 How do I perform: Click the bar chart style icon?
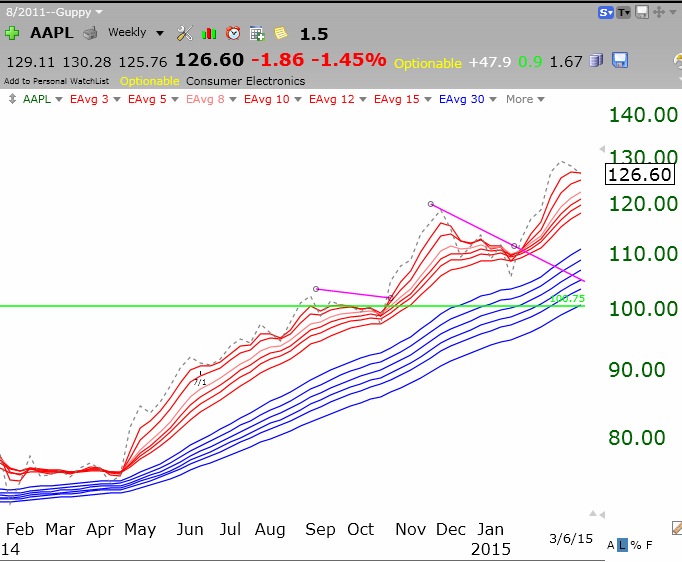[209, 33]
